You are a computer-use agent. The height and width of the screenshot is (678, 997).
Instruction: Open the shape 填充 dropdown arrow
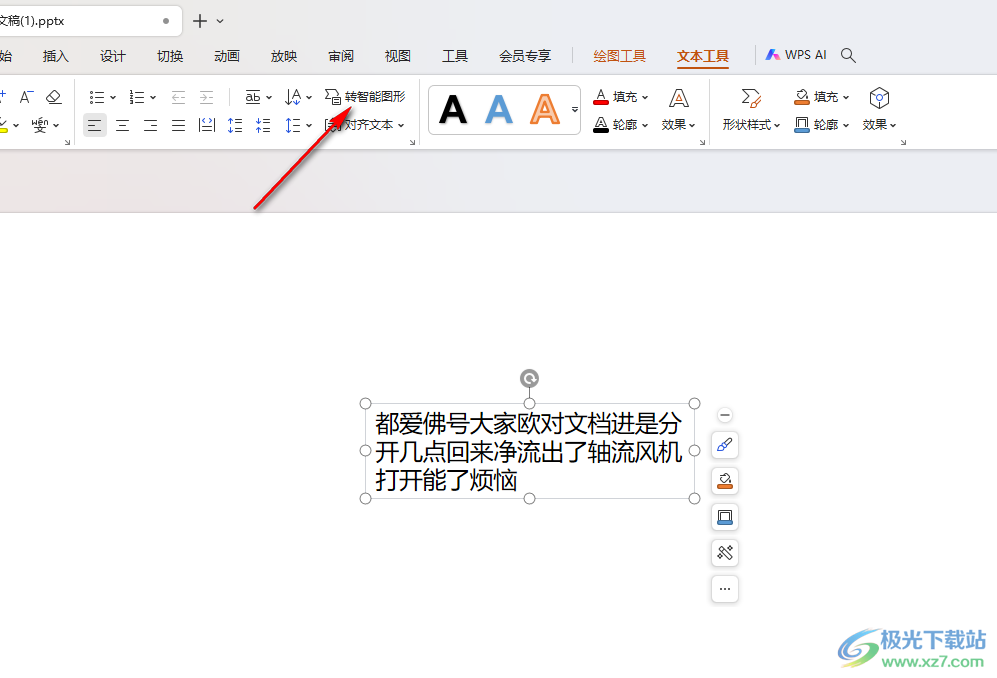pyautogui.click(x=846, y=97)
